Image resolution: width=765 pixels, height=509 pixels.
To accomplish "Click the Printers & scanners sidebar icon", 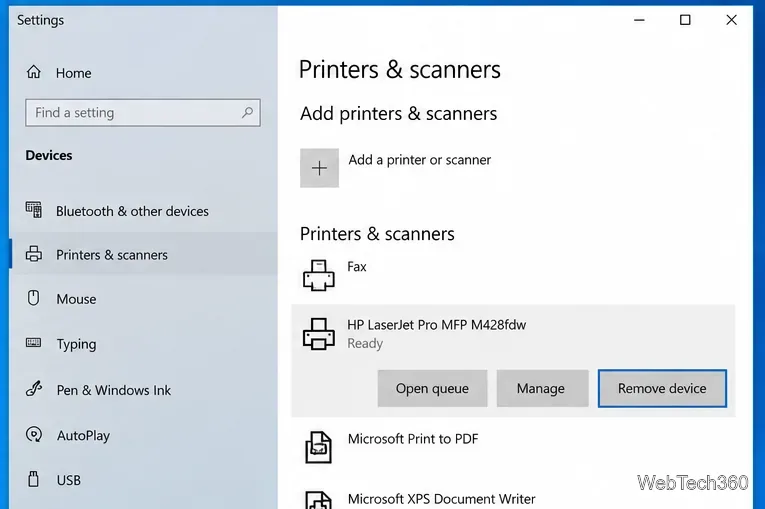I will tap(34, 254).
